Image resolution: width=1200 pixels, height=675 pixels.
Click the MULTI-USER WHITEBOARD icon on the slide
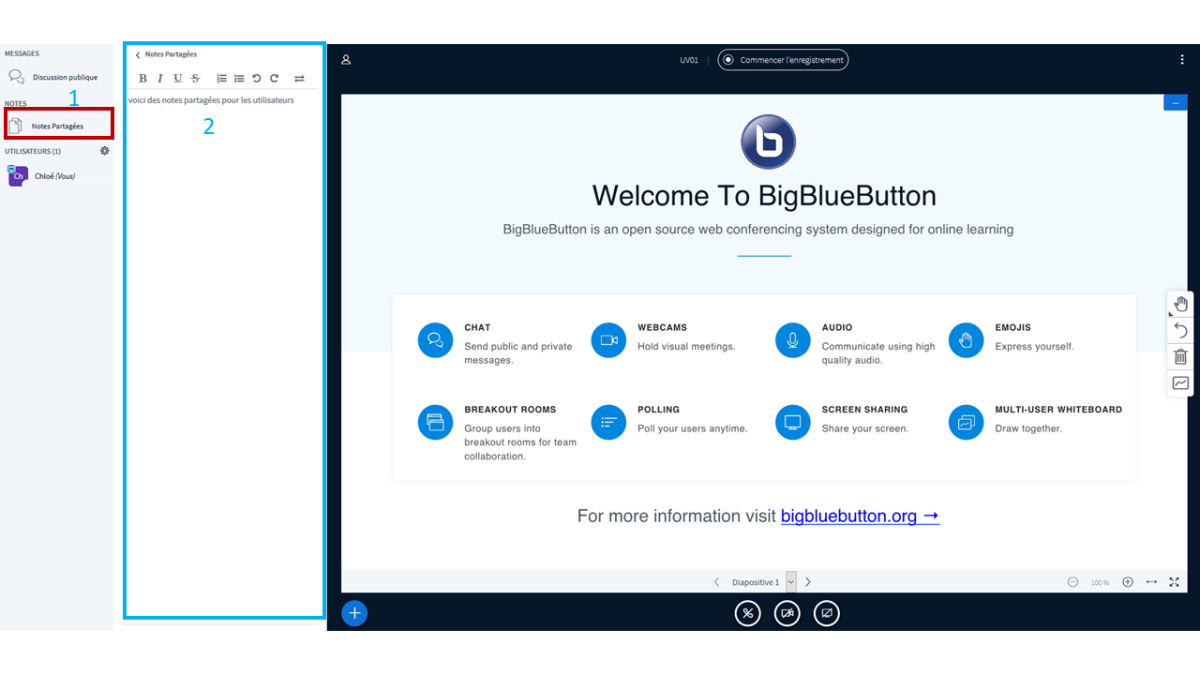coord(966,422)
